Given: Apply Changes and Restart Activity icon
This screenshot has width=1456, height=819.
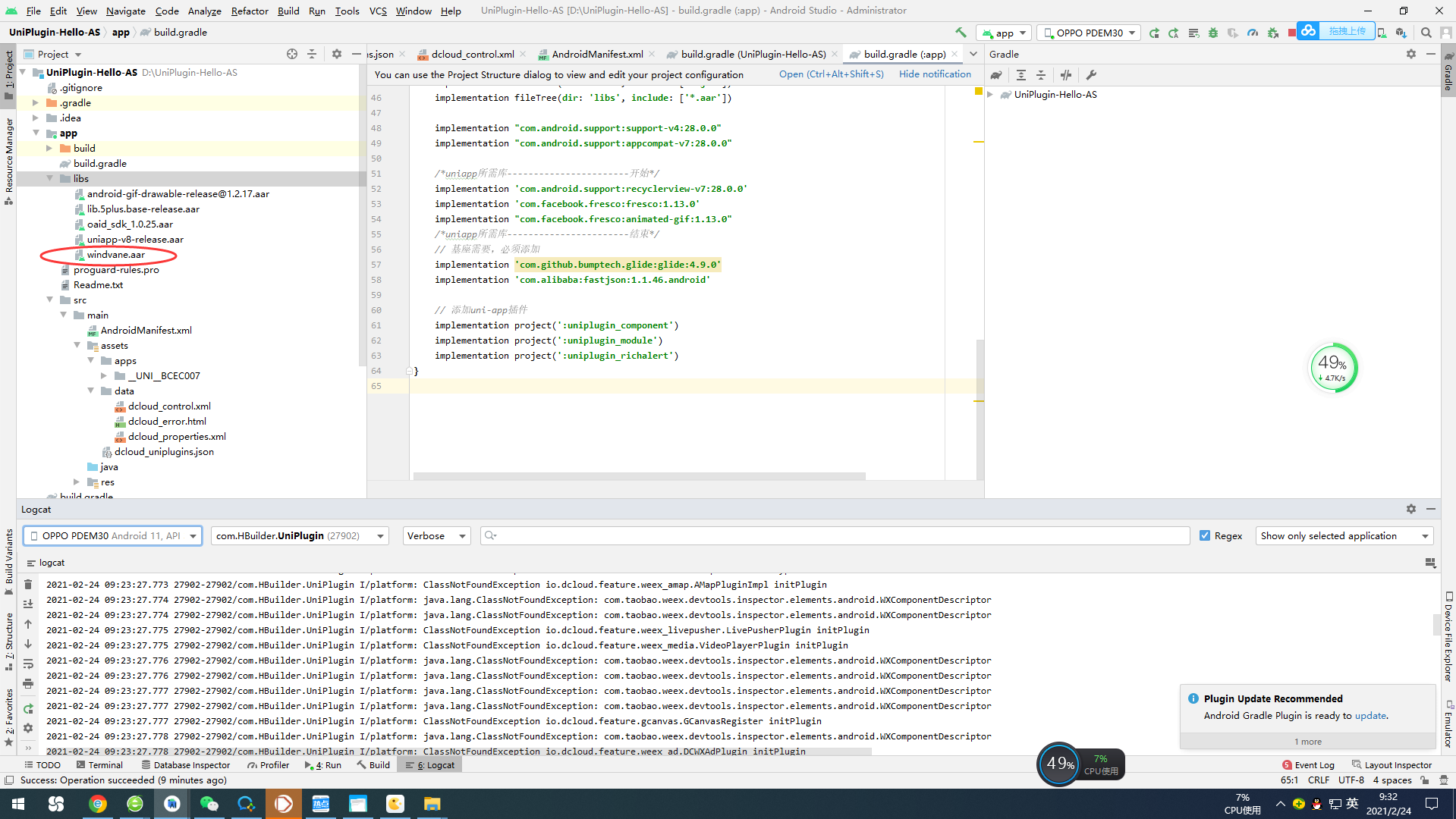Looking at the screenshot, I should click(1174, 33).
